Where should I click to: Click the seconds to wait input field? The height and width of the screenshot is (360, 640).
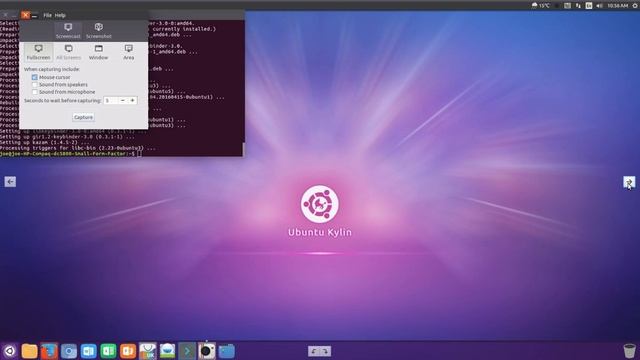click(x=111, y=100)
